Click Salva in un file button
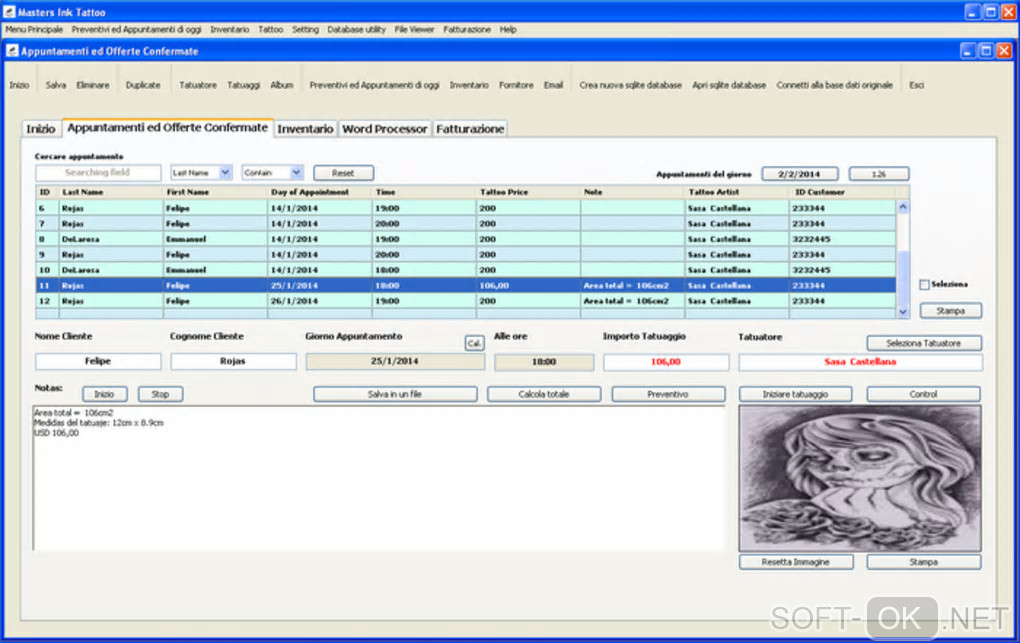 pos(395,394)
